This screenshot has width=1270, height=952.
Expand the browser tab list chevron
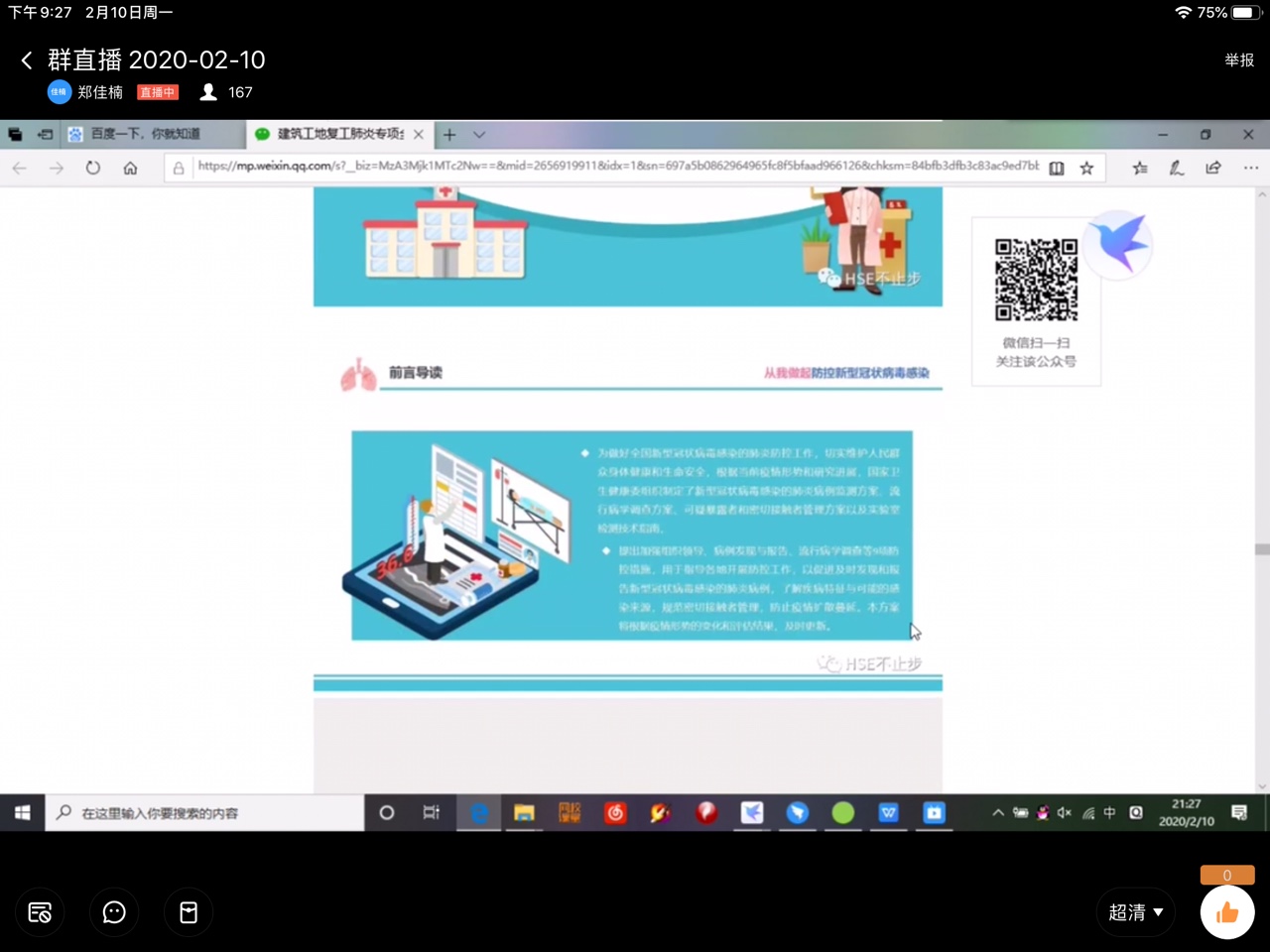point(479,134)
